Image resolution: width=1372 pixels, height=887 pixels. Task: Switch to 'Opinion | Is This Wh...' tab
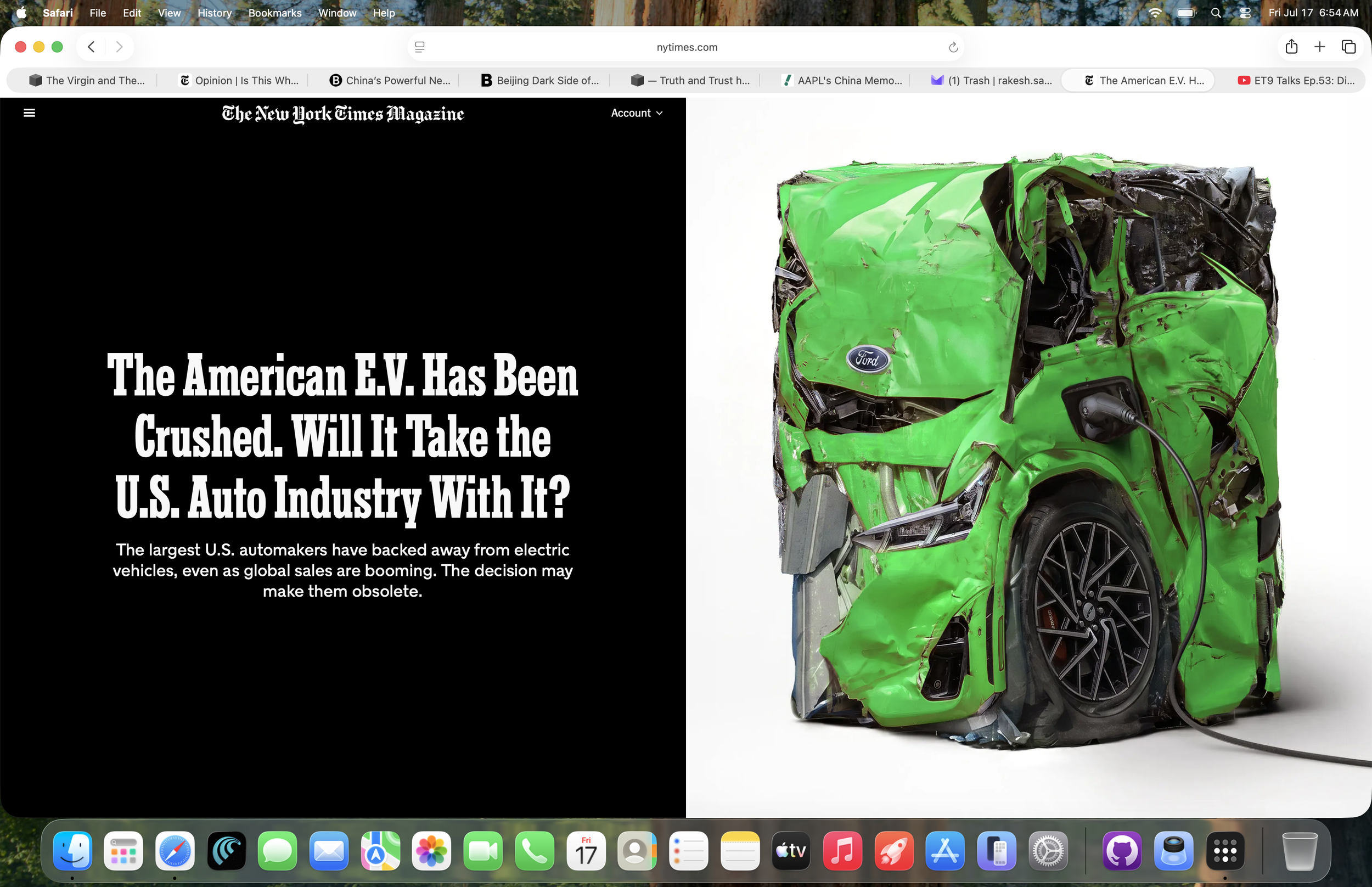[x=239, y=81]
